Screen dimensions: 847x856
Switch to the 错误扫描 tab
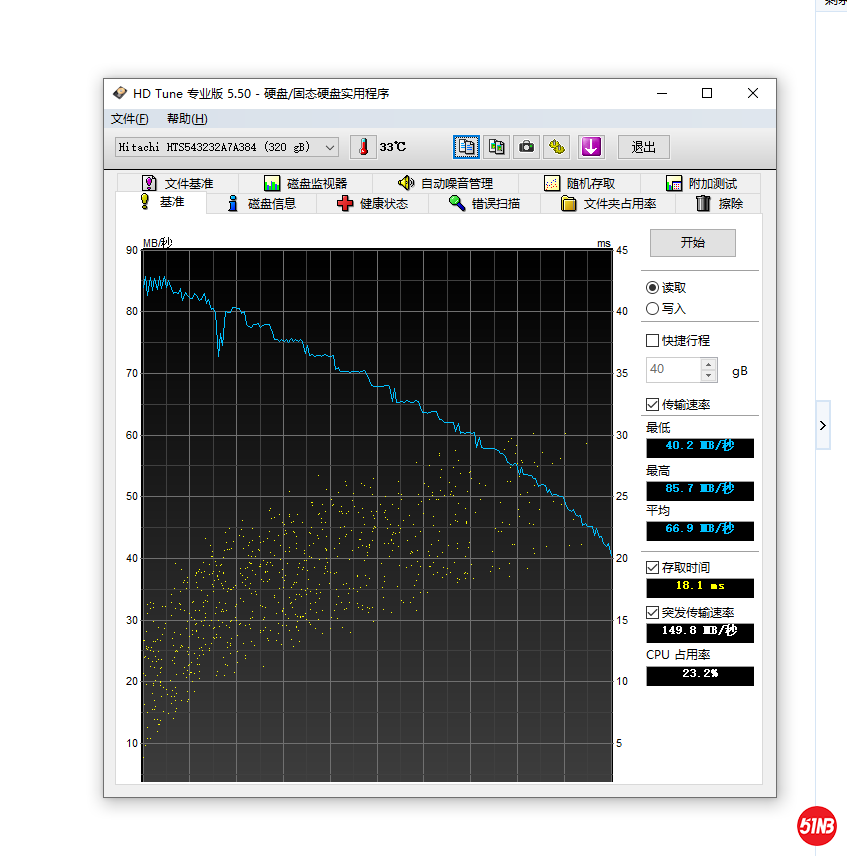click(x=485, y=204)
